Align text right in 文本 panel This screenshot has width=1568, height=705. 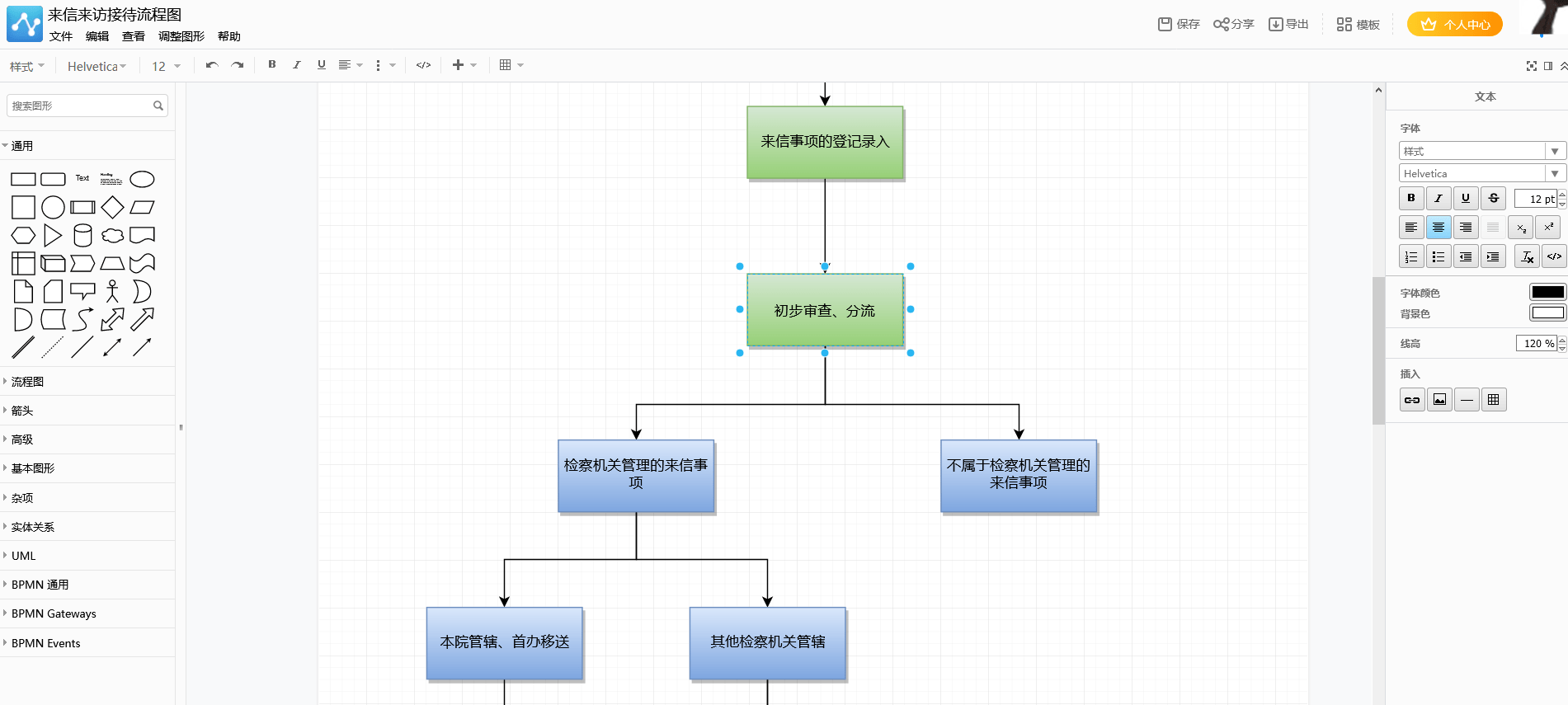coord(1466,228)
